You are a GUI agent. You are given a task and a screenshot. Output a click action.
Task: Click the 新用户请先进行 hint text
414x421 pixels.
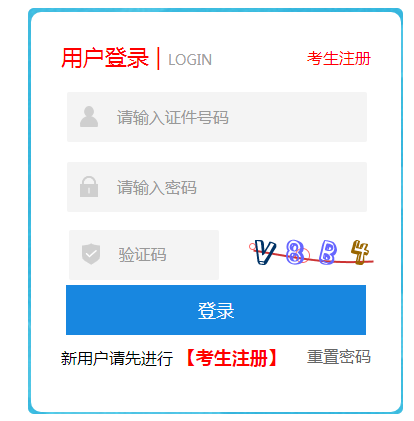coord(117,359)
